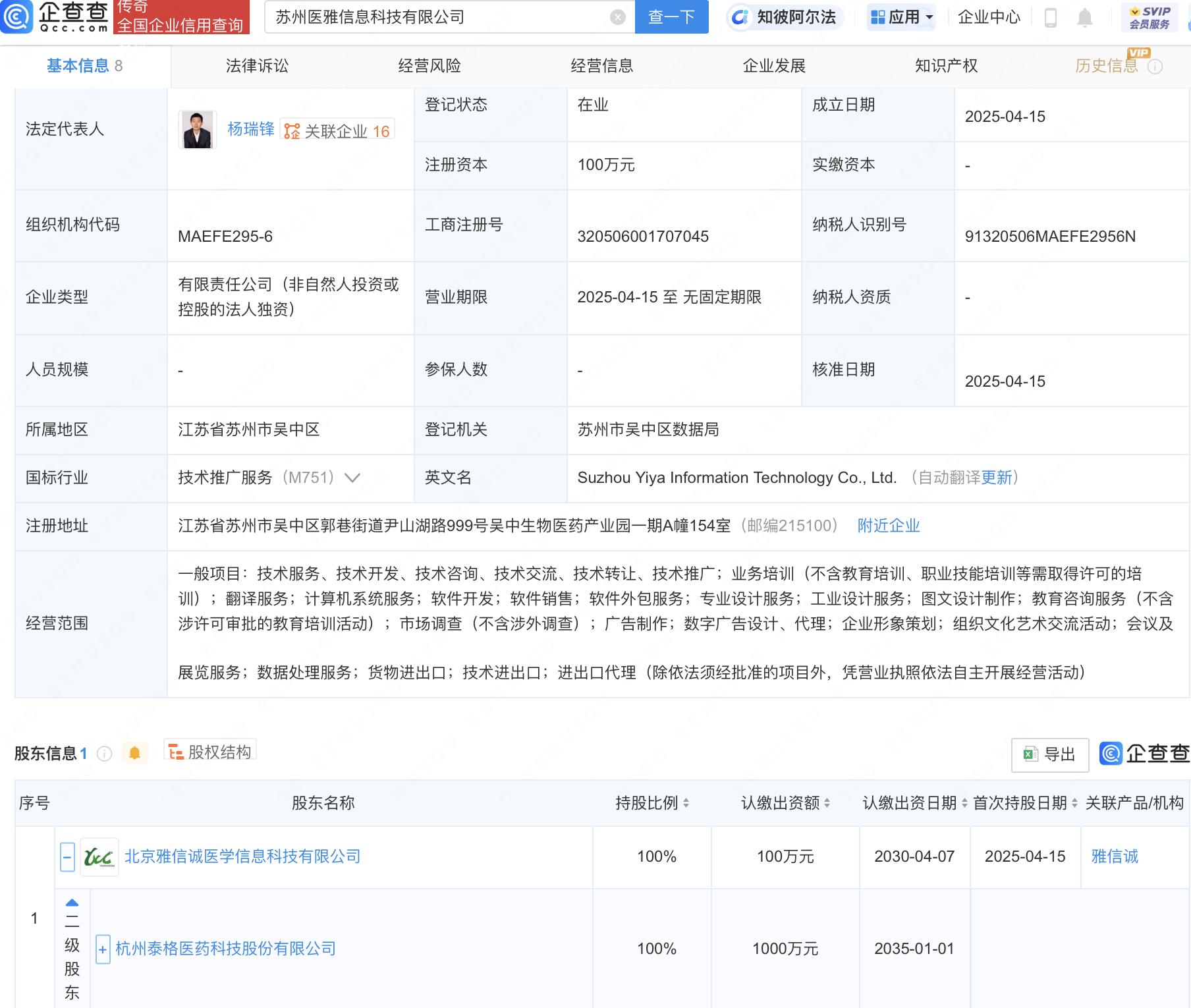Switch to 历史信息 VIP tab
Image resolution: width=1191 pixels, height=1008 pixels.
pyautogui.click(x=1107, y=65)
